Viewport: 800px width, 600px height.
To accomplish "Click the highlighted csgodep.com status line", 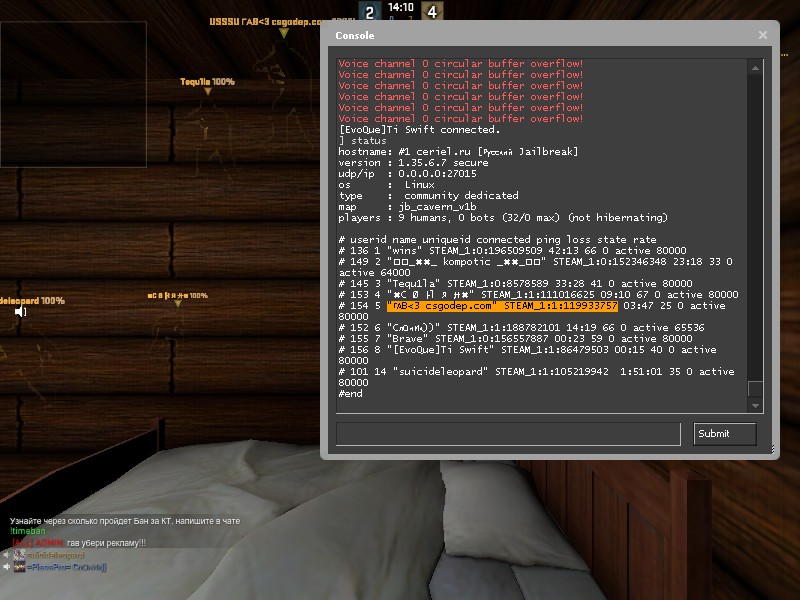I will pyautogui.click(x=502, y=306).
